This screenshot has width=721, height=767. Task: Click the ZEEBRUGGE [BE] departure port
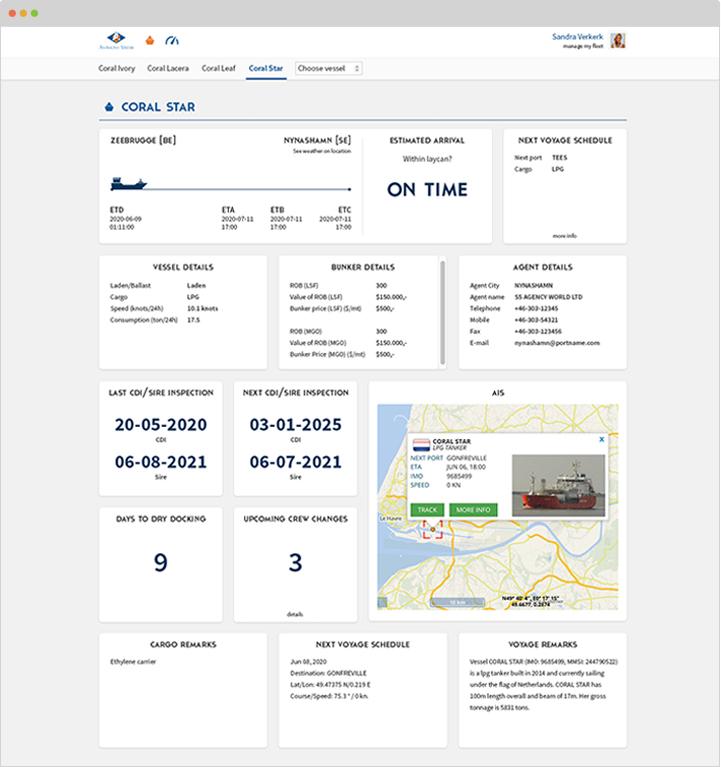143,140
